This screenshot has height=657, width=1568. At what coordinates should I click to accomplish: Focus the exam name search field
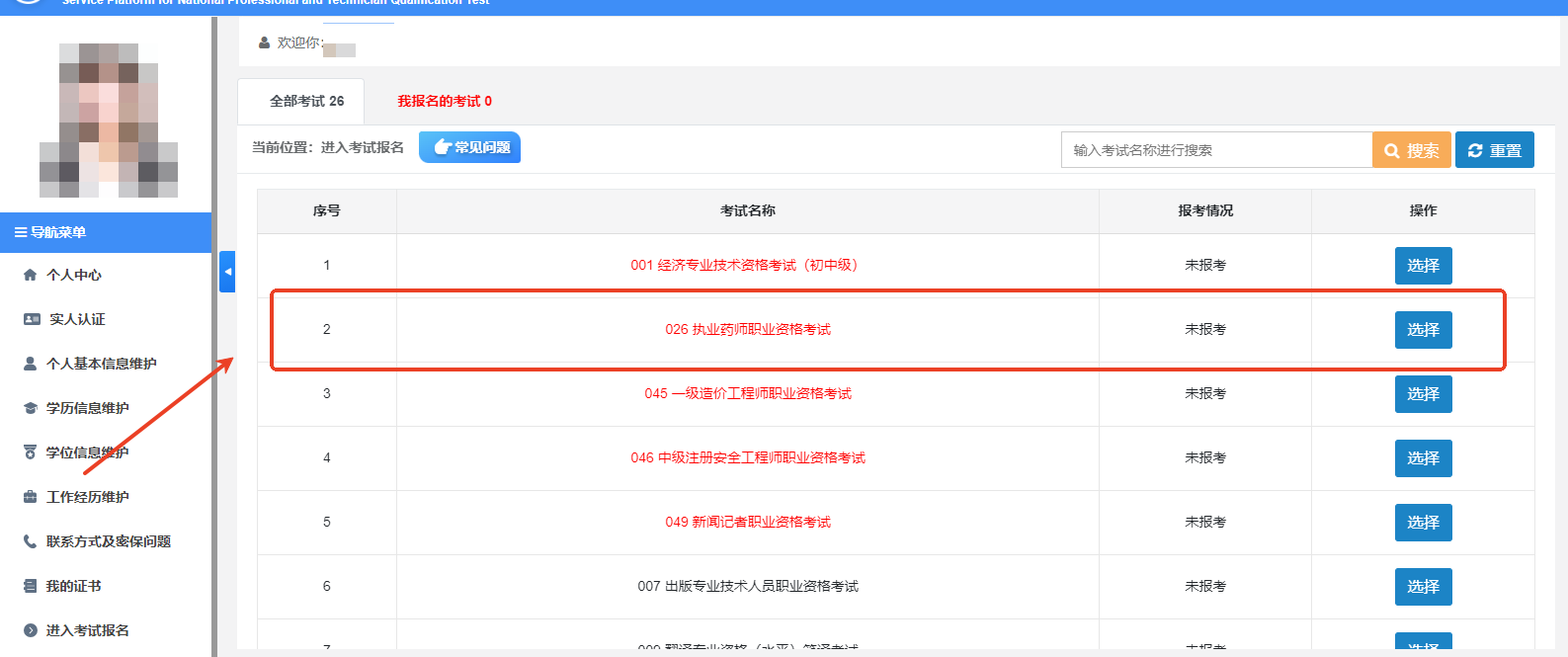click(1216, 150)
